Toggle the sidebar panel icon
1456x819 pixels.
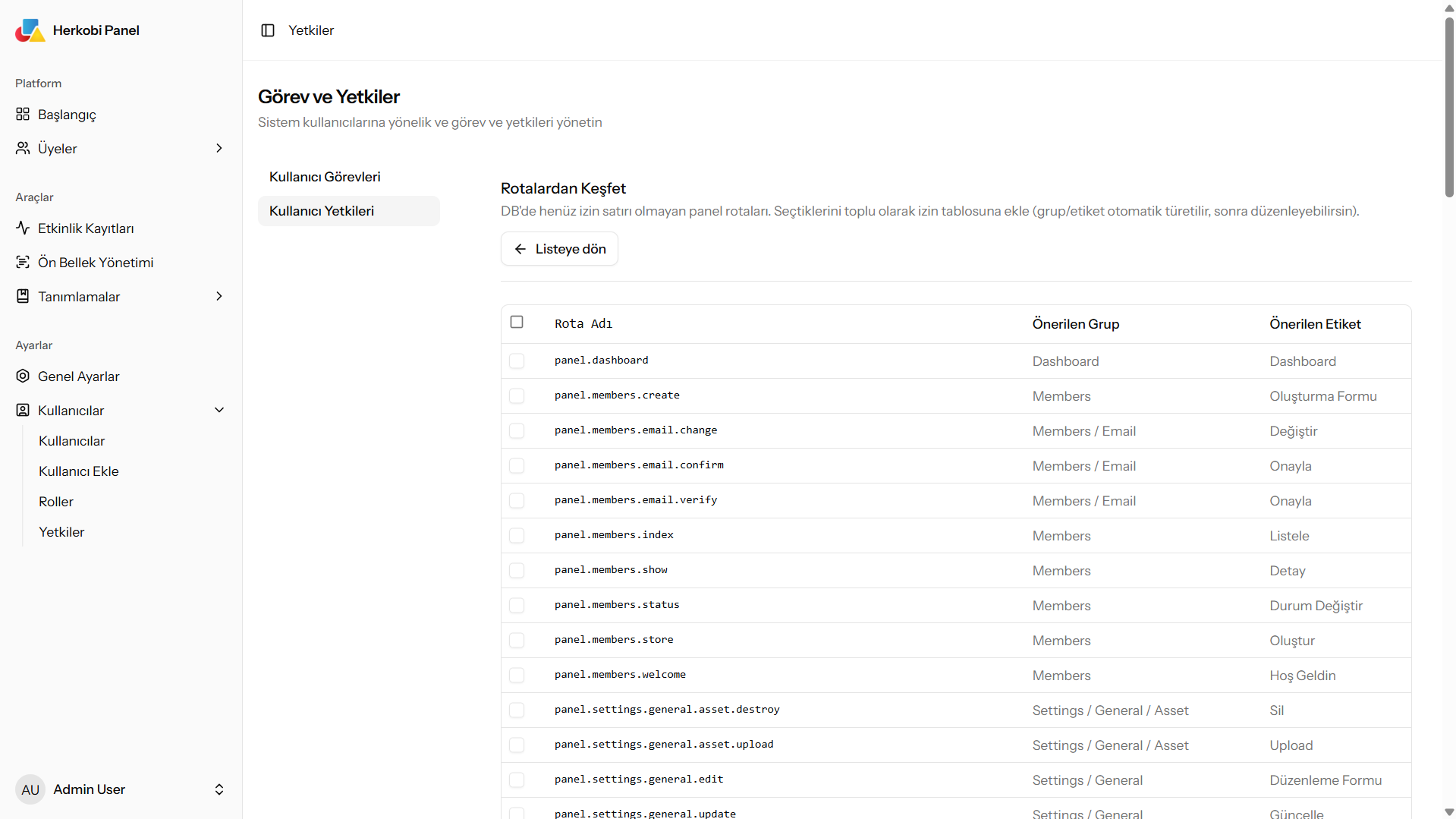tap(268, 30)
